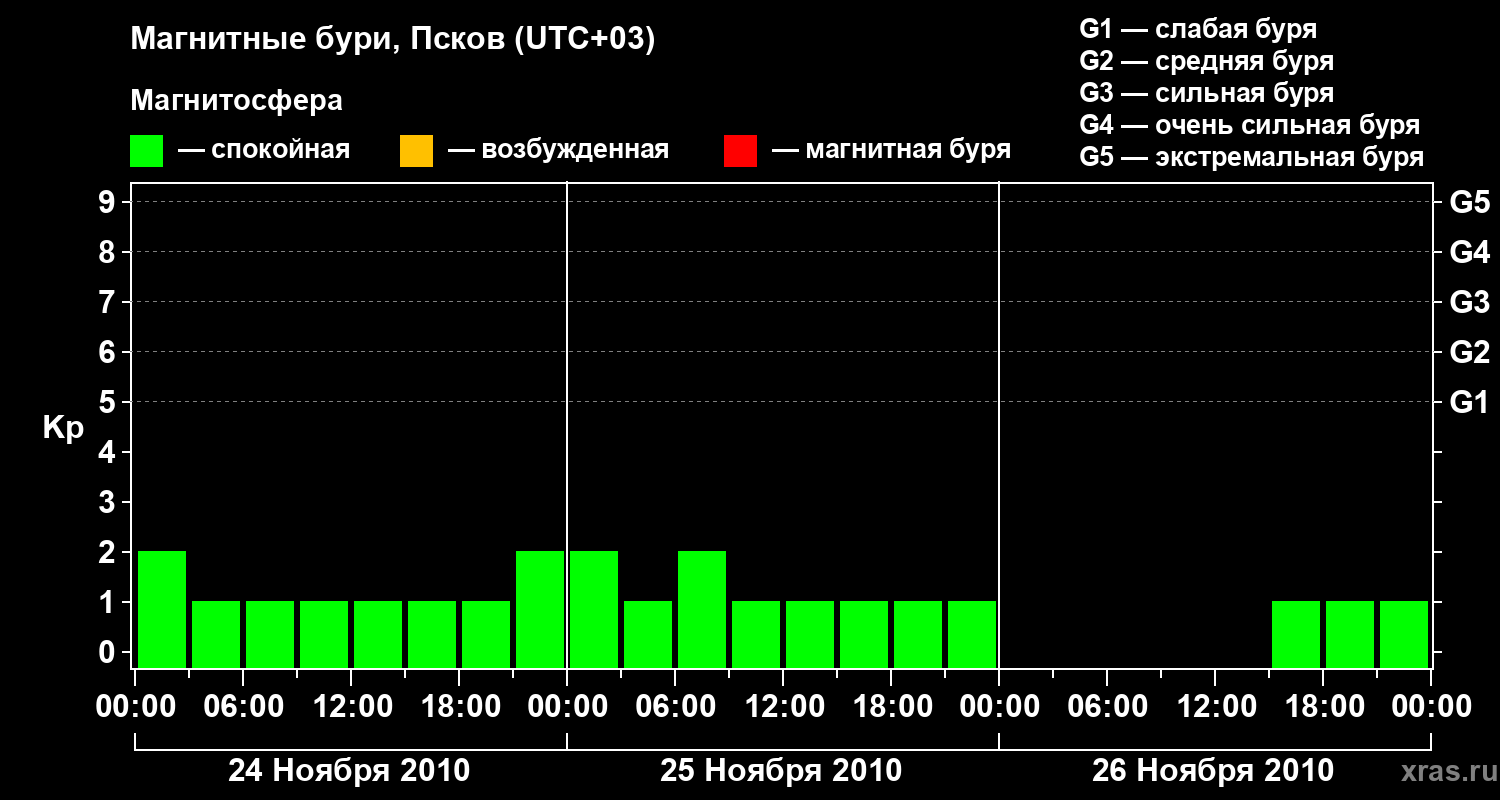Click the 'Магнитосфера' subtitle
Image resolution: width=1500 pixels, height=800 pixels.
(237, 101)
